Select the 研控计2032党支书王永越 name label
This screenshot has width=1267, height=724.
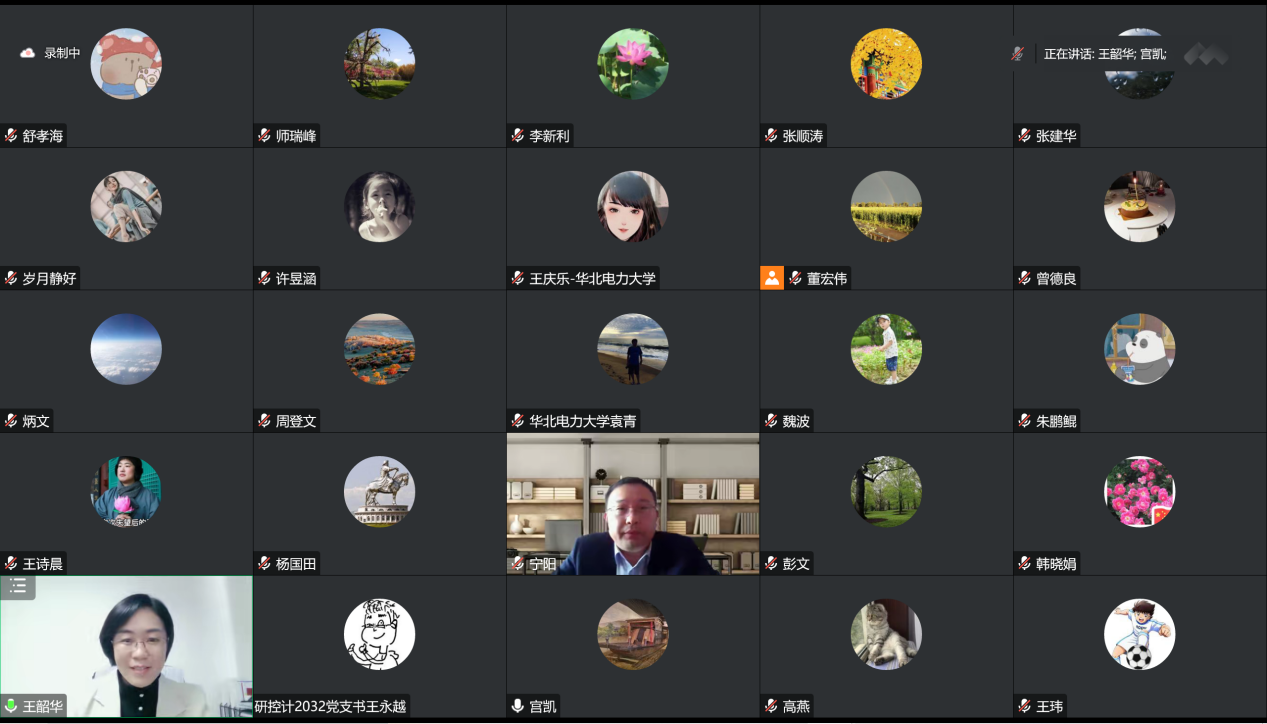point(331,707)
